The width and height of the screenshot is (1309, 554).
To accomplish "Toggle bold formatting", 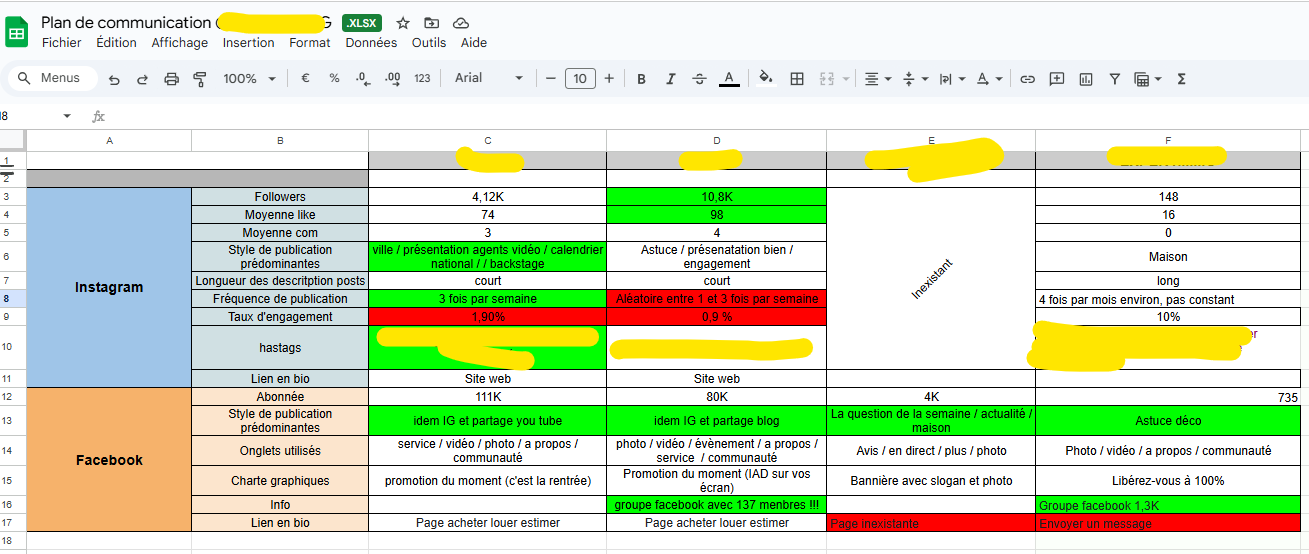I will point(641,79).
